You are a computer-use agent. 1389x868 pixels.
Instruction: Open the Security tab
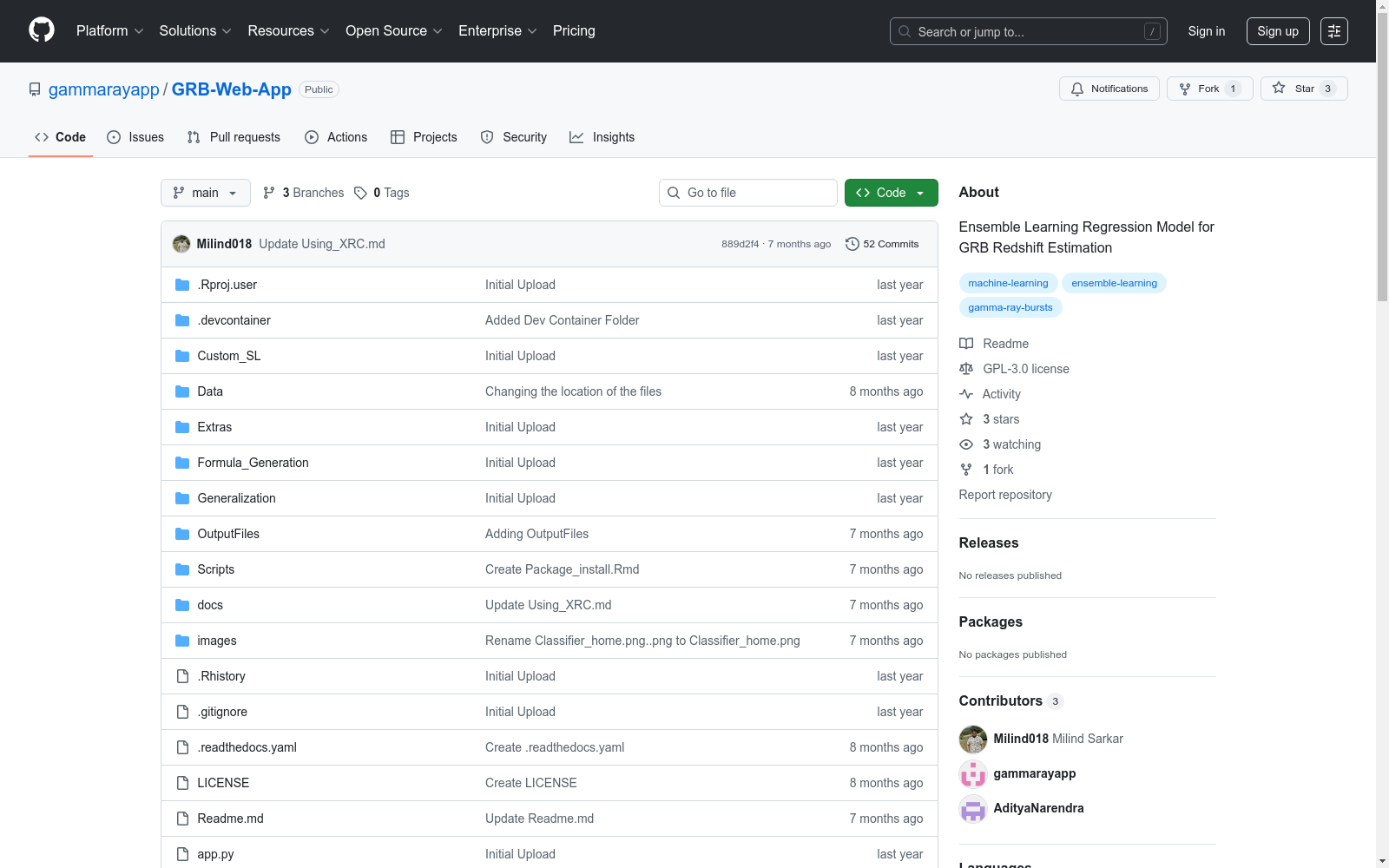pos(514,137)
